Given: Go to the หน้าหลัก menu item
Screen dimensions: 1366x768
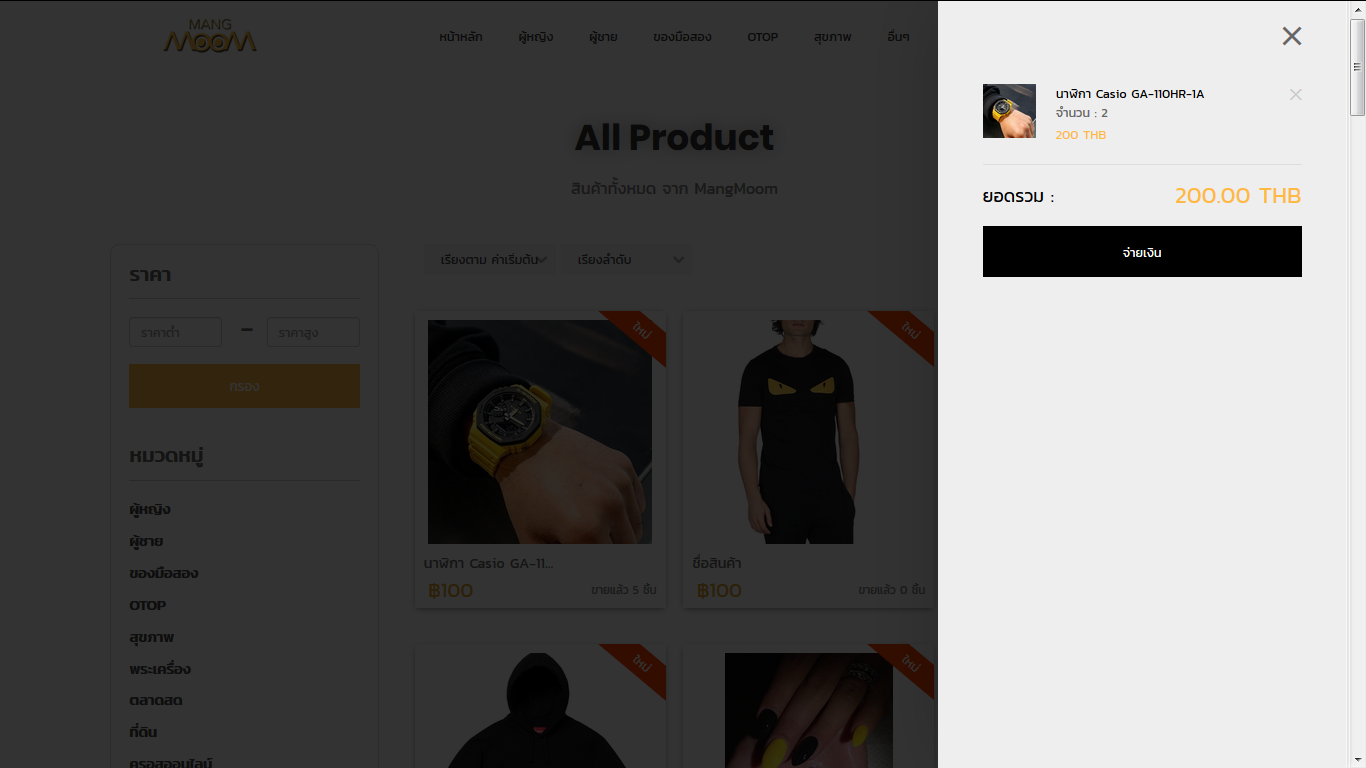Looking at the screenshot, I should pos(461,37).
